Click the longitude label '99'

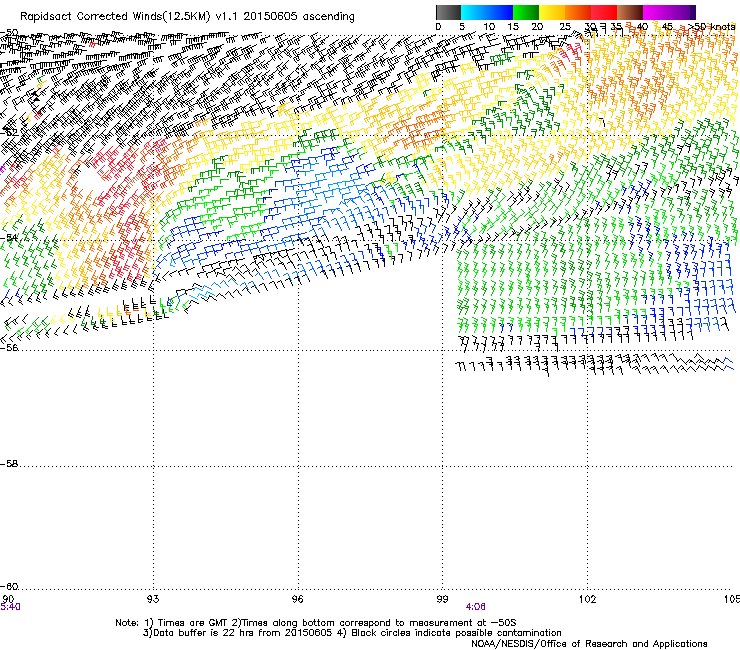[x=442, y=599]
